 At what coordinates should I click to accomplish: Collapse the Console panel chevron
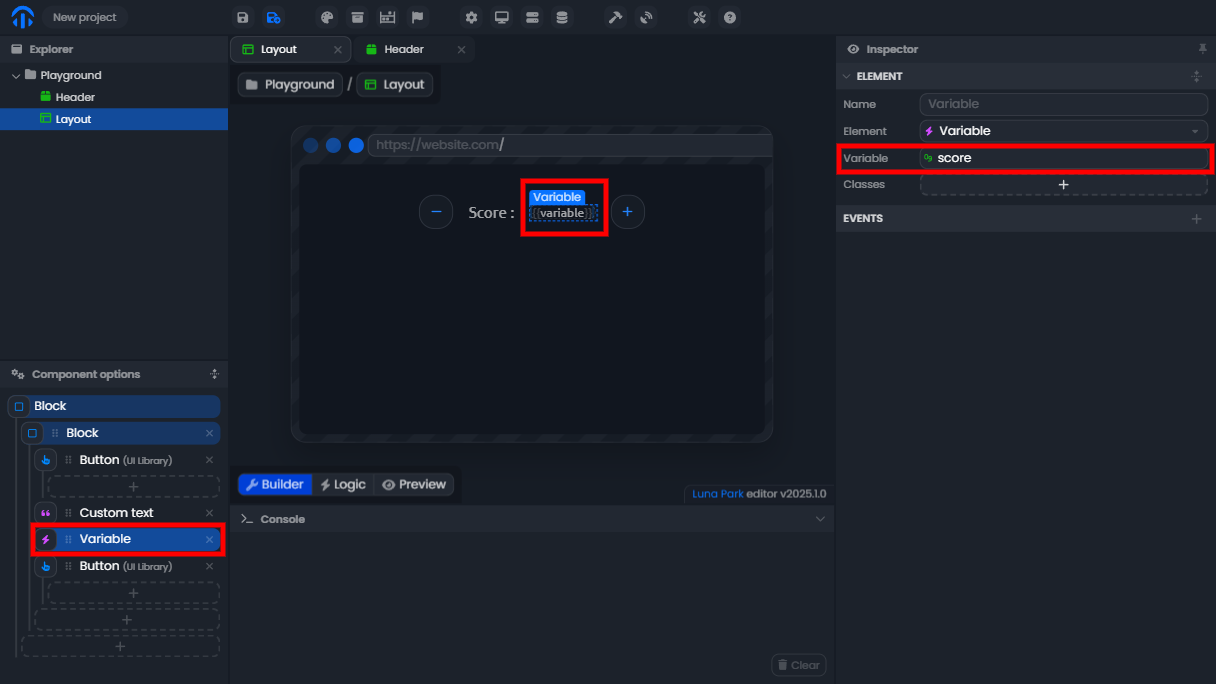click(820, 519)
